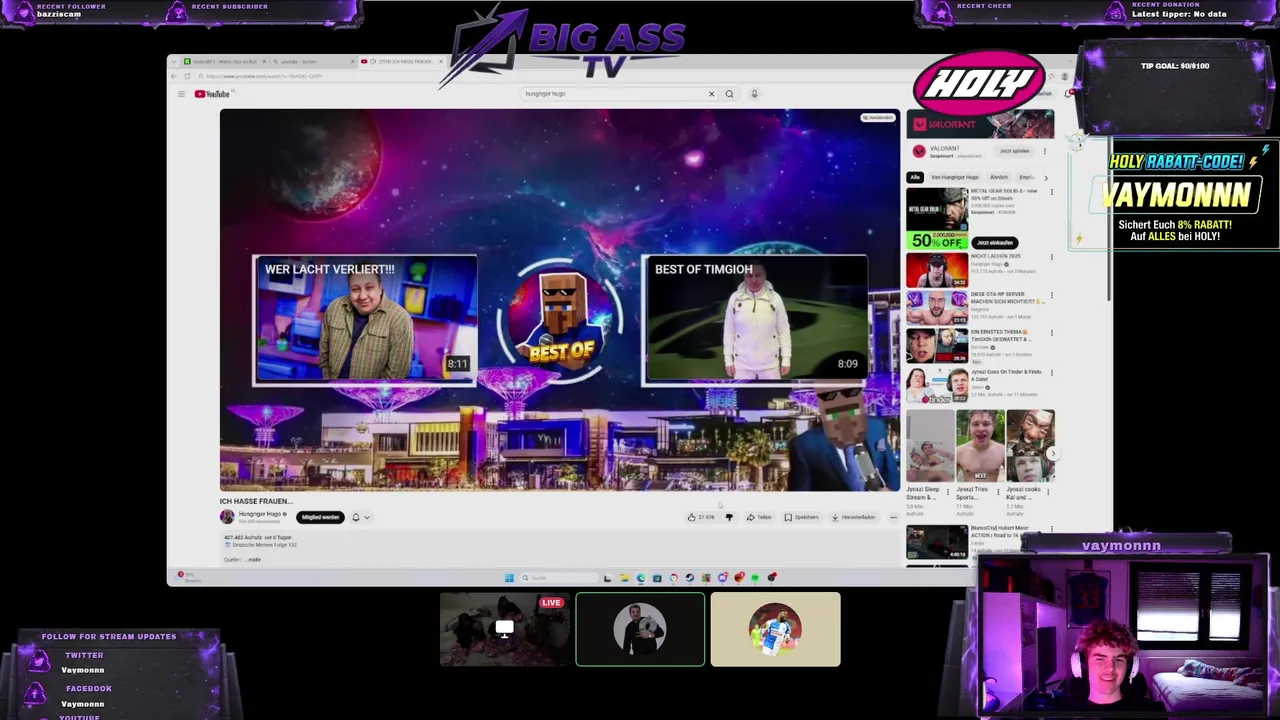Open more actions three-dot menu under video
Image resolution: width=1280 pixels, height=720 pixels.
(x=893, y=517)
